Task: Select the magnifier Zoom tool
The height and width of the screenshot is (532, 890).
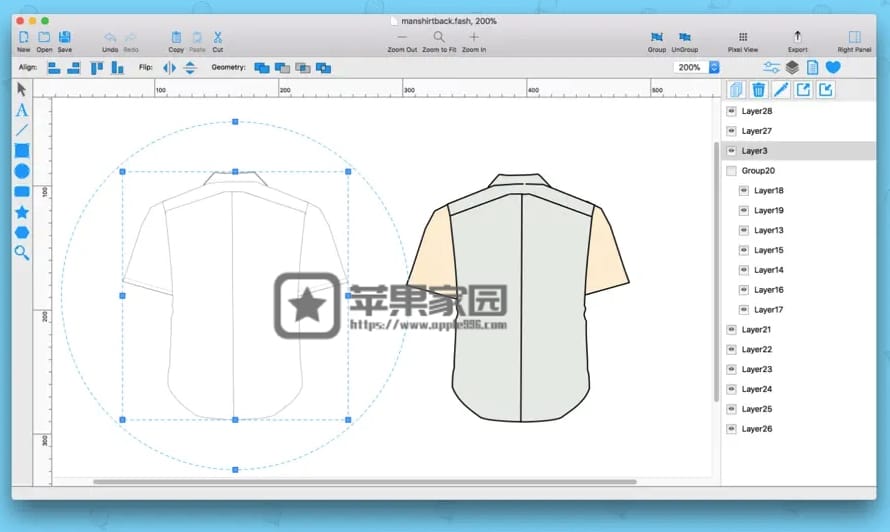Action: pyautogui.click(x=22, y=253)
